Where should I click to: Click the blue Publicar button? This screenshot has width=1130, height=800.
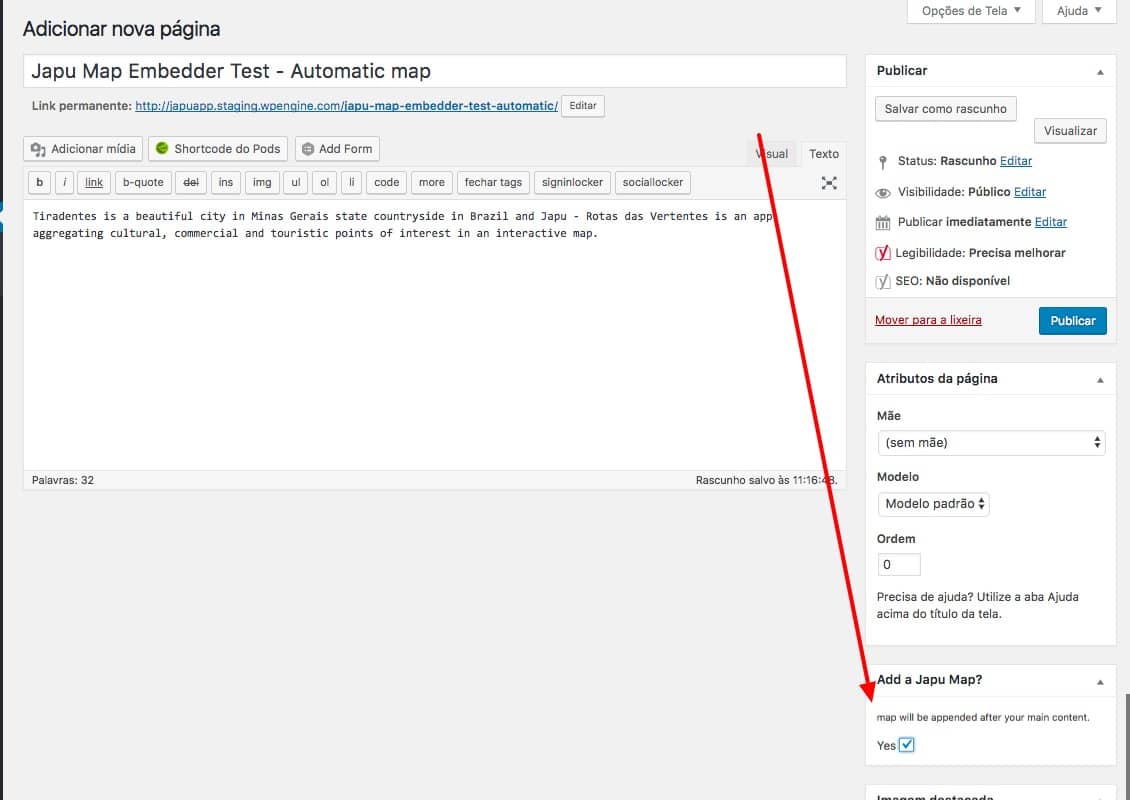click(x=1072, y=321)
